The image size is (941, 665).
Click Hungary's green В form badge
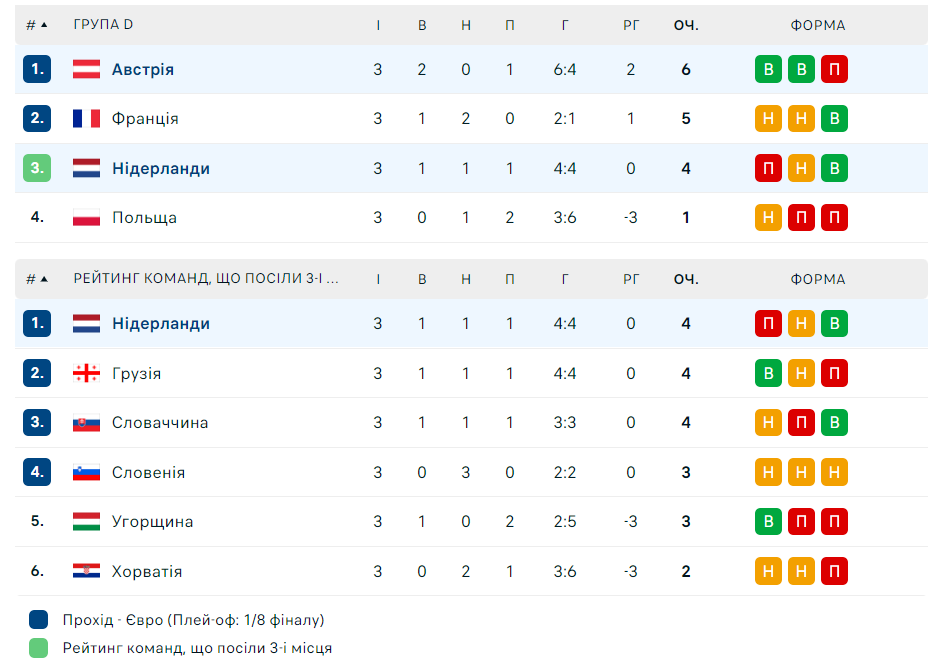coord(768,521)
